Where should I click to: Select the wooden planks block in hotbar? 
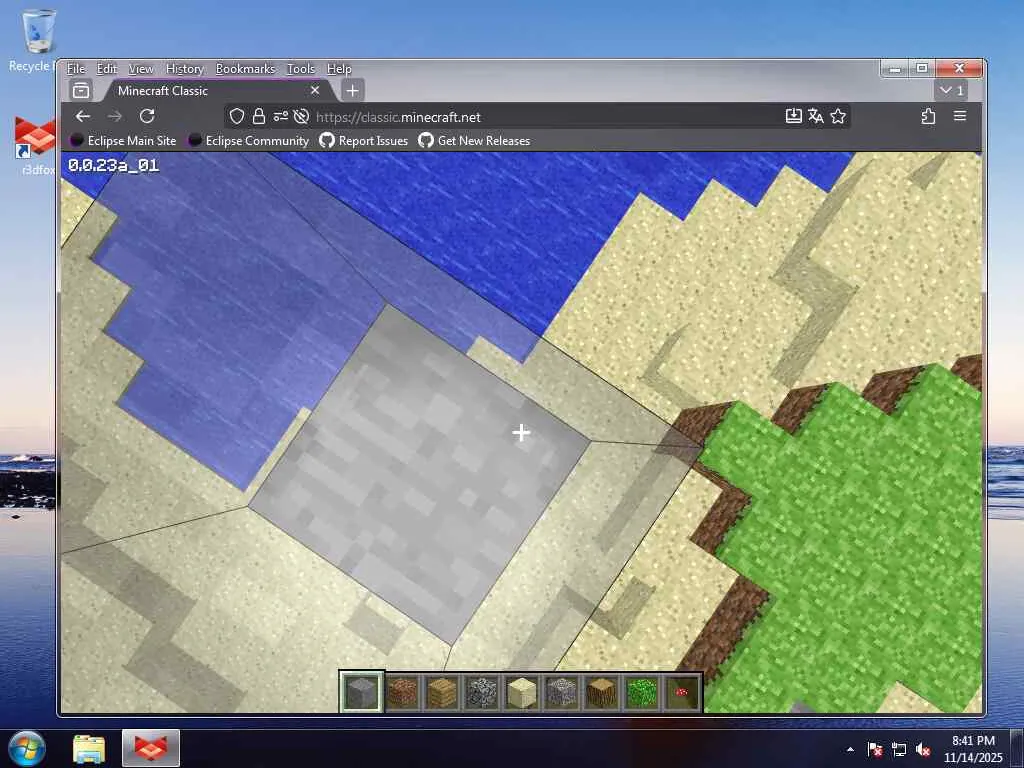click(441, 692)
